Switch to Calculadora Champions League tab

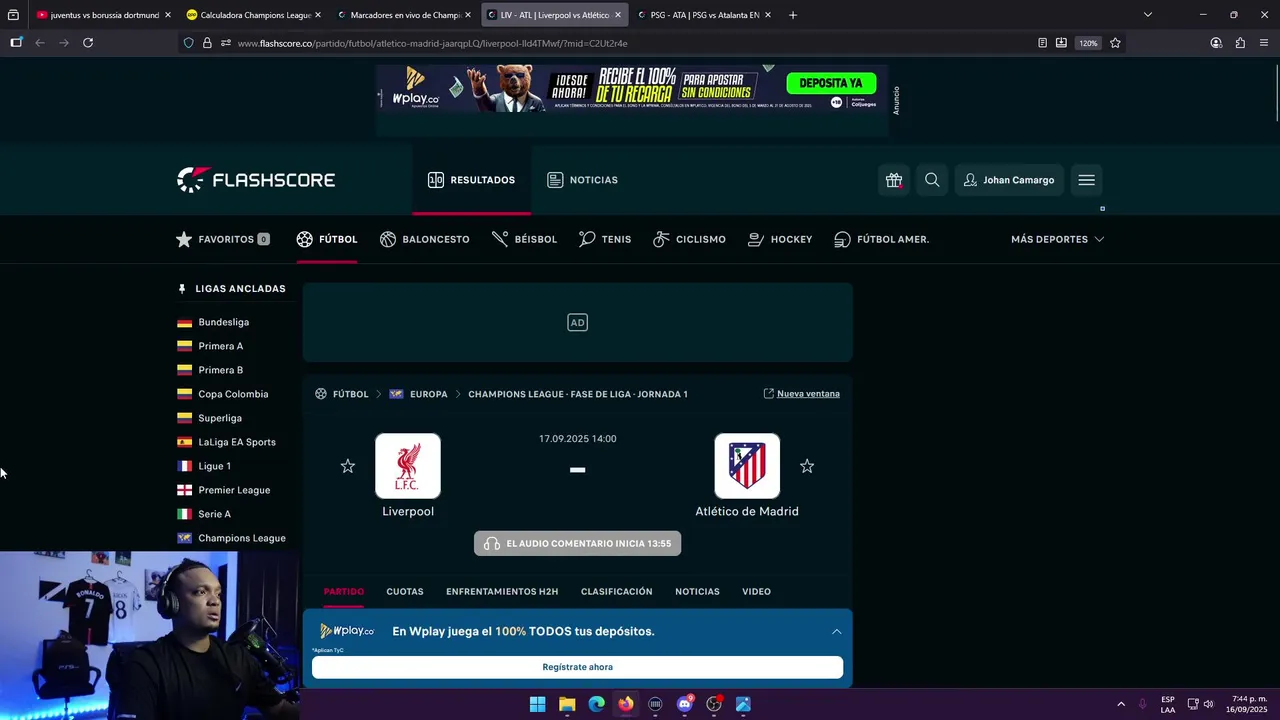click(254, 15)
